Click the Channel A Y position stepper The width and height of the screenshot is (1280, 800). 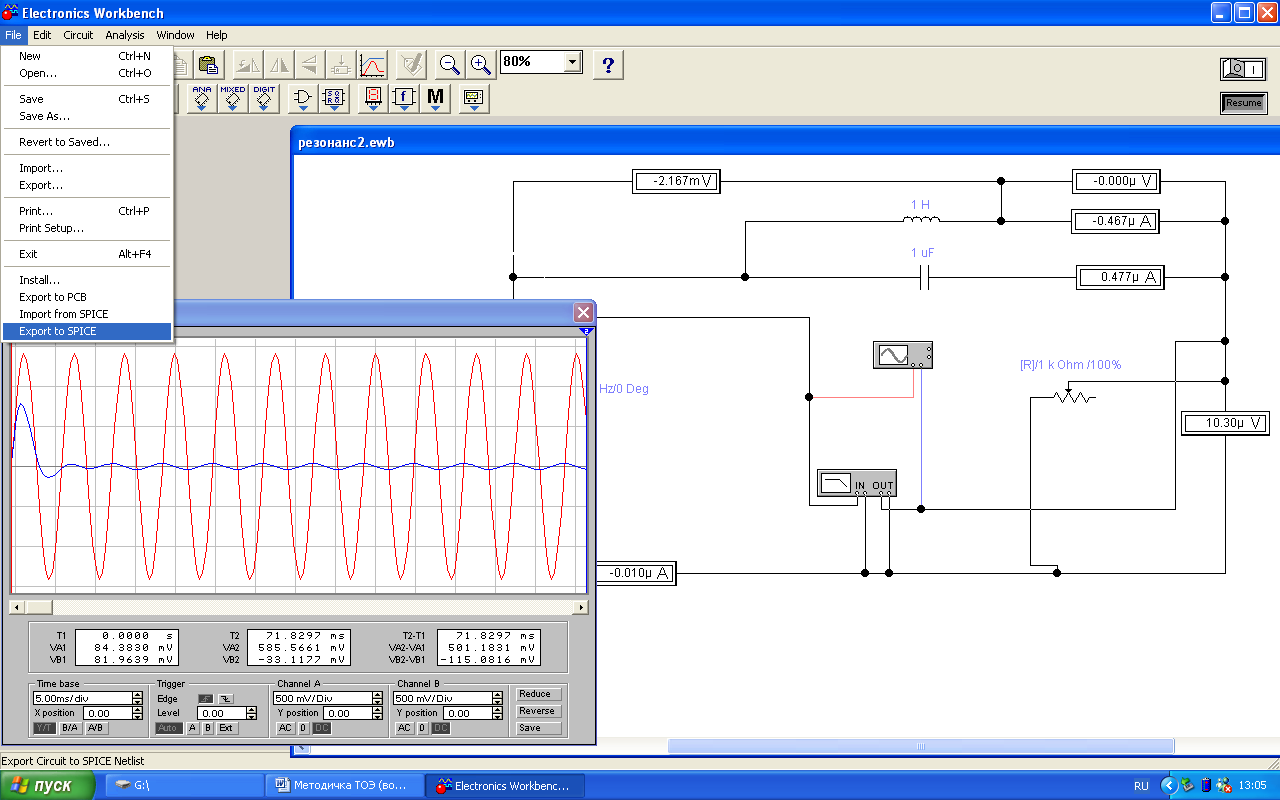[x=377, y=713]
